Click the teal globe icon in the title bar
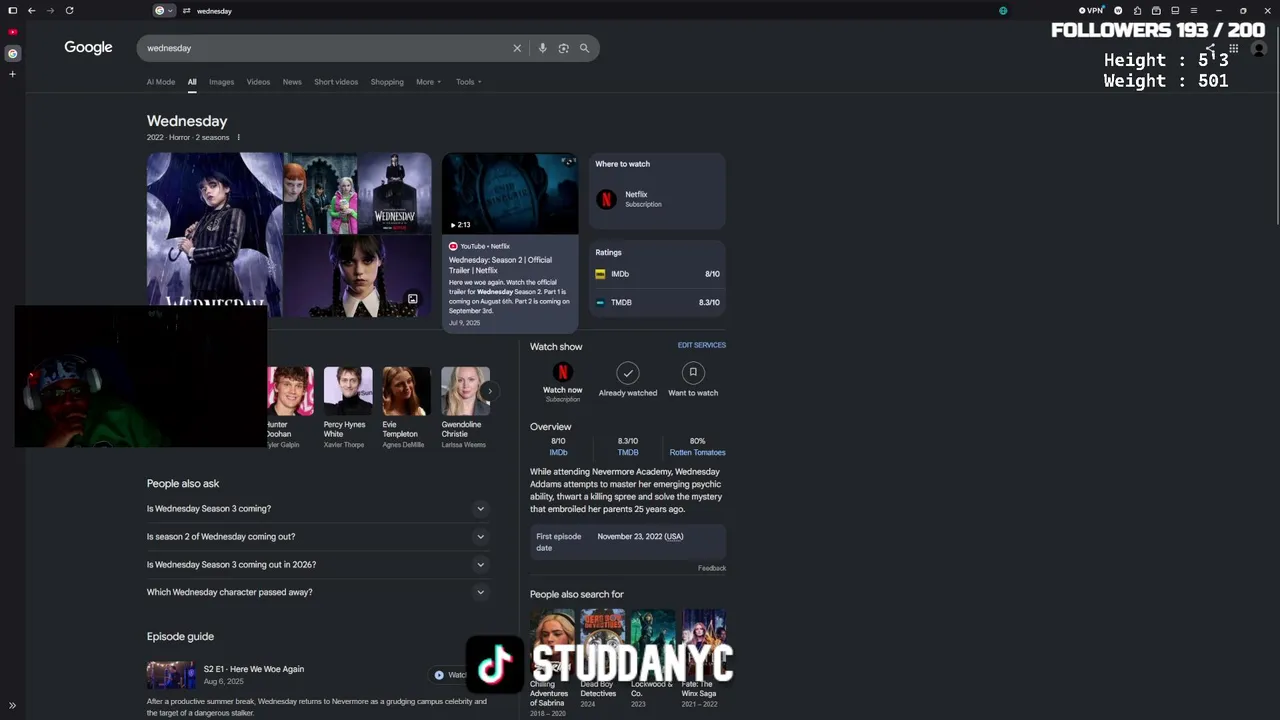The image size is (1280, 720). click(x=1003, y=11)
